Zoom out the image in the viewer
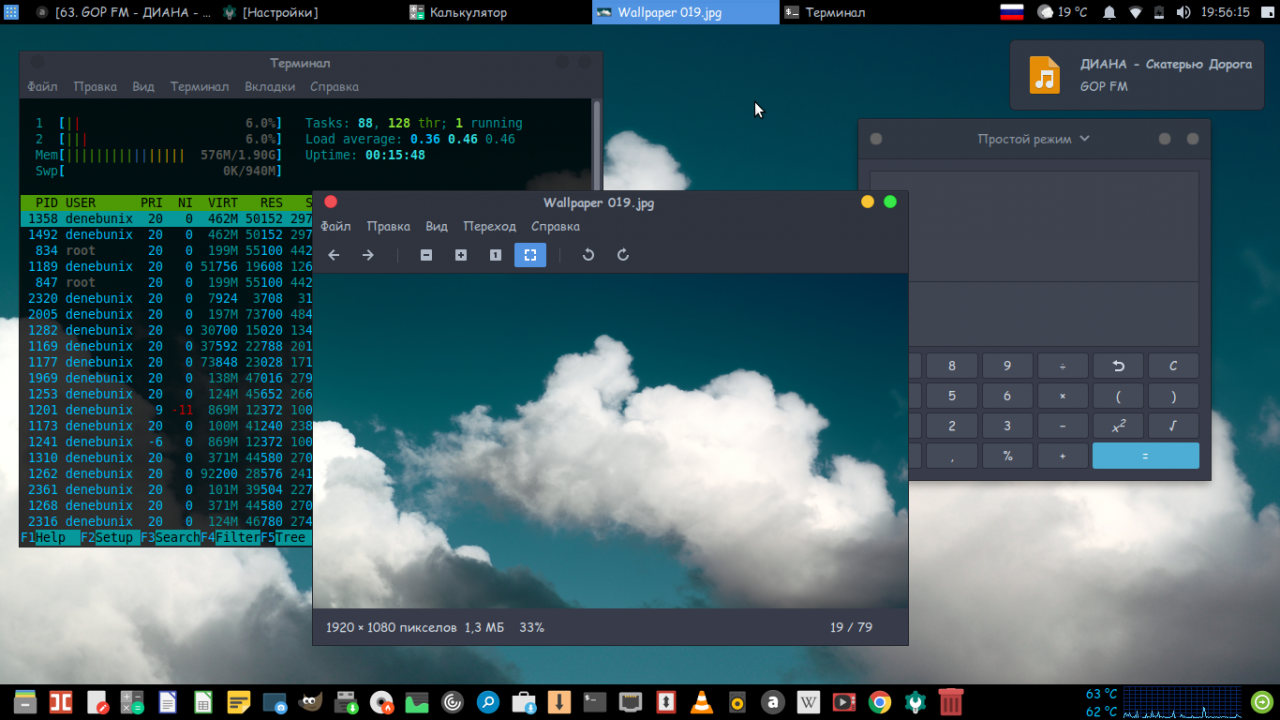The height and width of the screenshot is (720, 1280). [426, 255]
